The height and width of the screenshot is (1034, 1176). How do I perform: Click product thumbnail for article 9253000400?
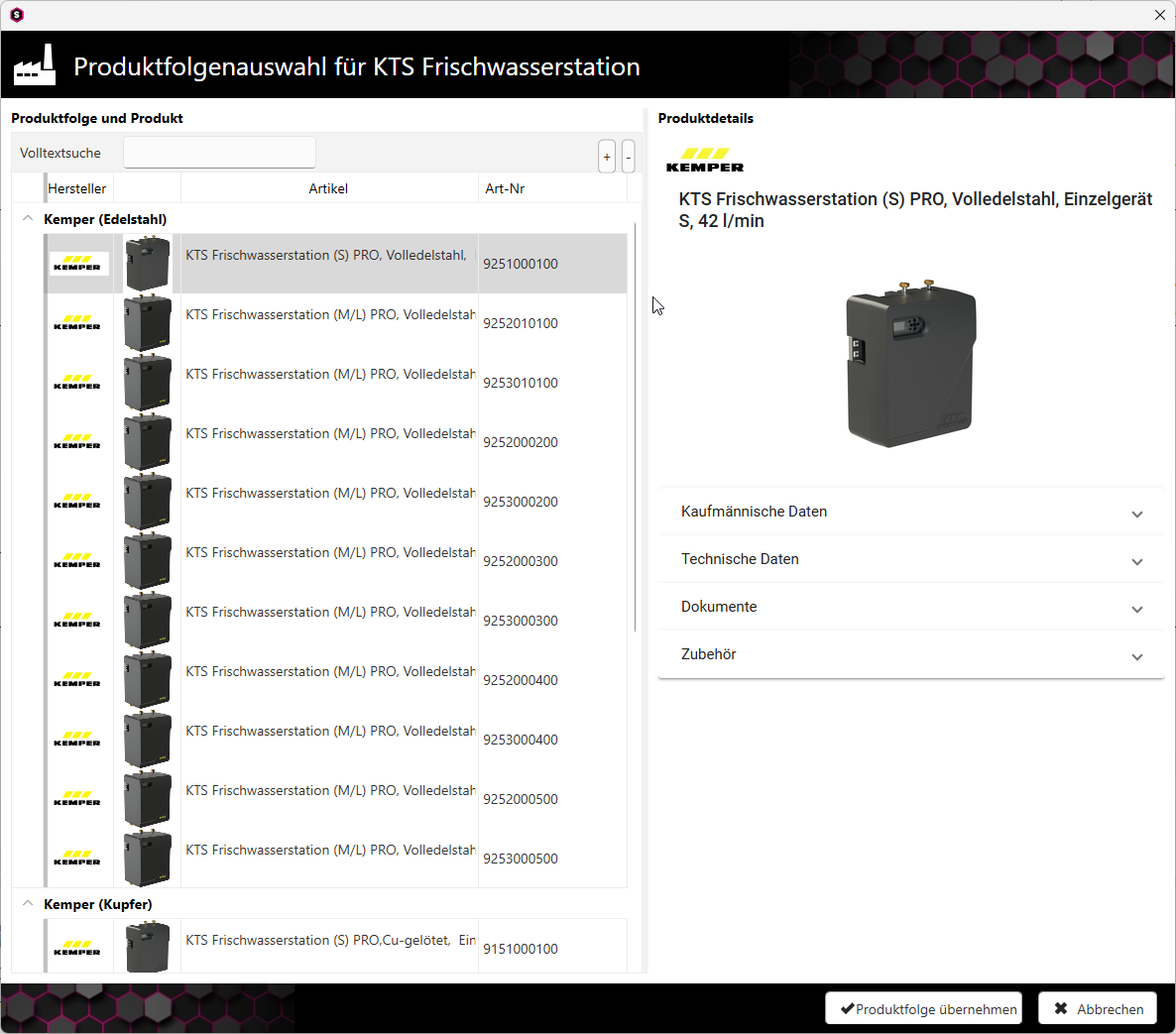point(148,740)
